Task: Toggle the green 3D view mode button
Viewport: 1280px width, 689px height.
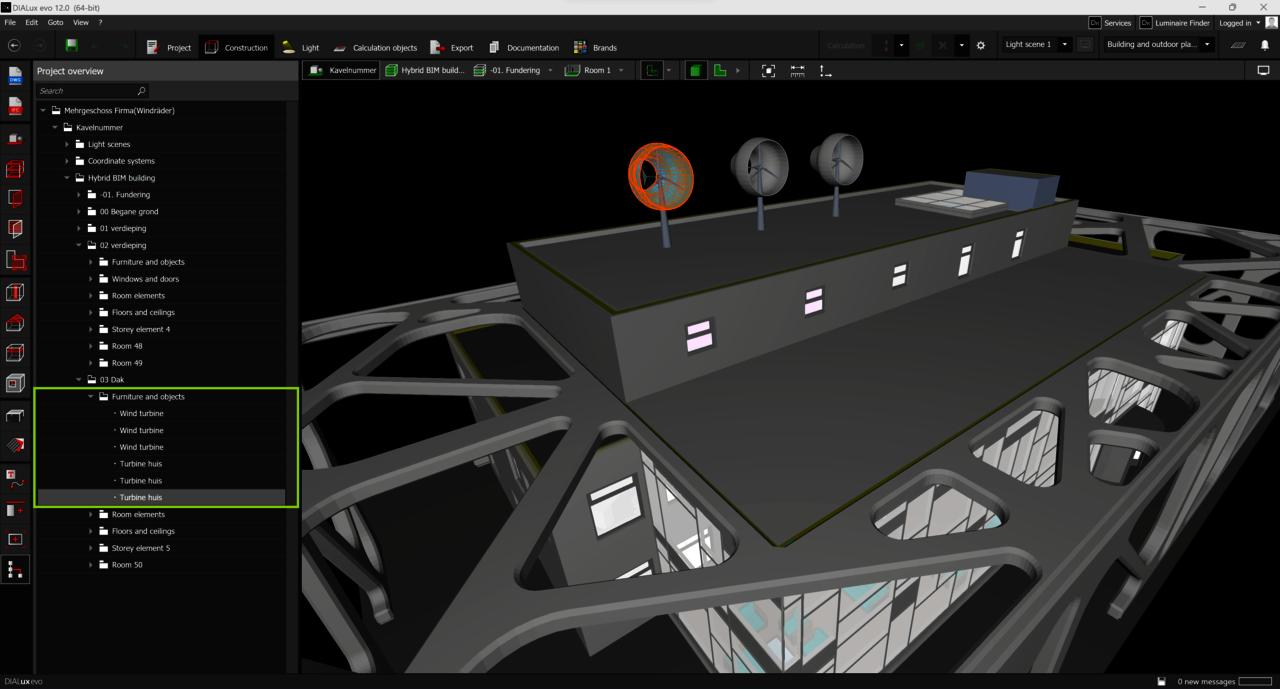Action: point(696,71)
